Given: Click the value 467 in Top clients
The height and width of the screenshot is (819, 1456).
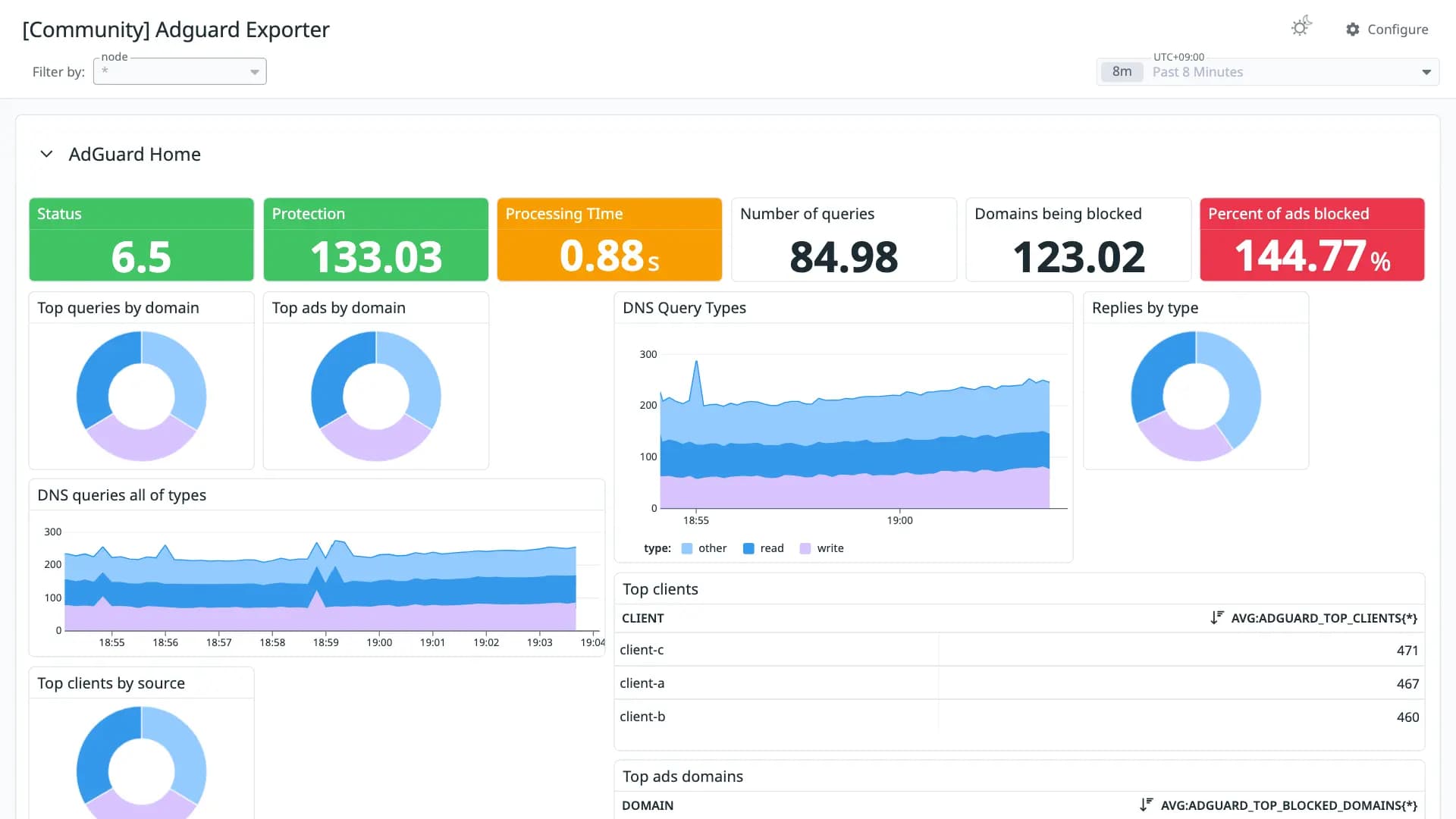Looking at the screenshot, I should tap(1407, 684).
